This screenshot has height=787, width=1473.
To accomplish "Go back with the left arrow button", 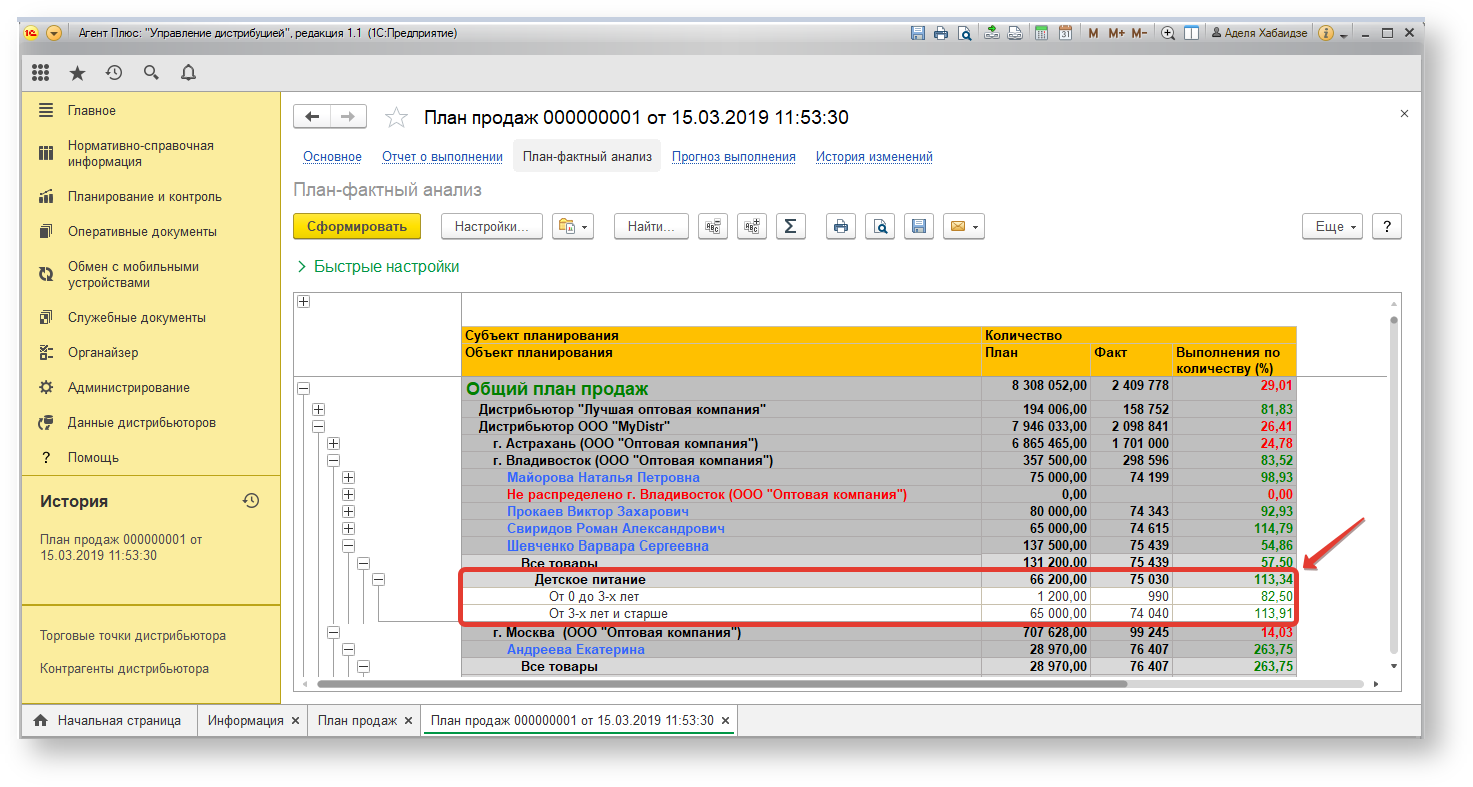I will (312, 117).
